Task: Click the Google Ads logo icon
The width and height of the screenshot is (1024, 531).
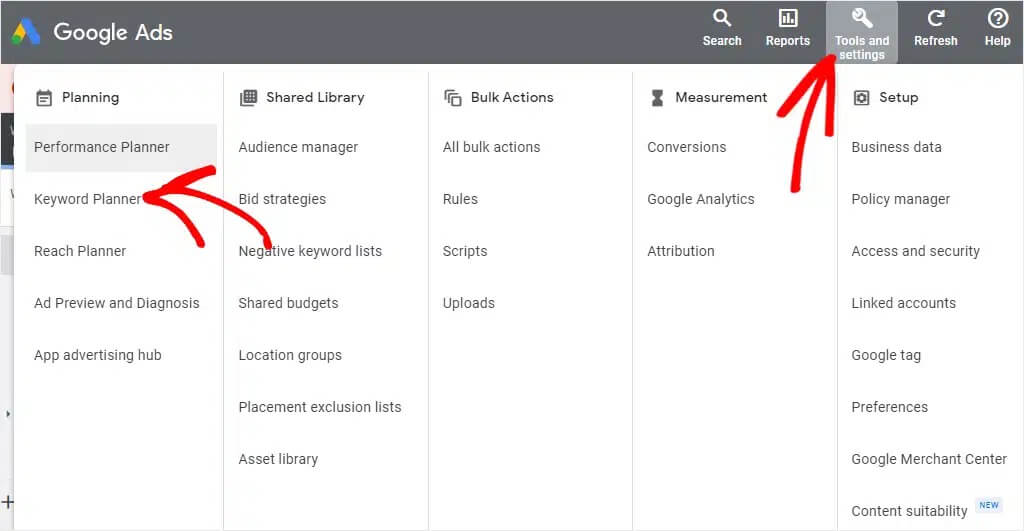Action: [26, 32]
